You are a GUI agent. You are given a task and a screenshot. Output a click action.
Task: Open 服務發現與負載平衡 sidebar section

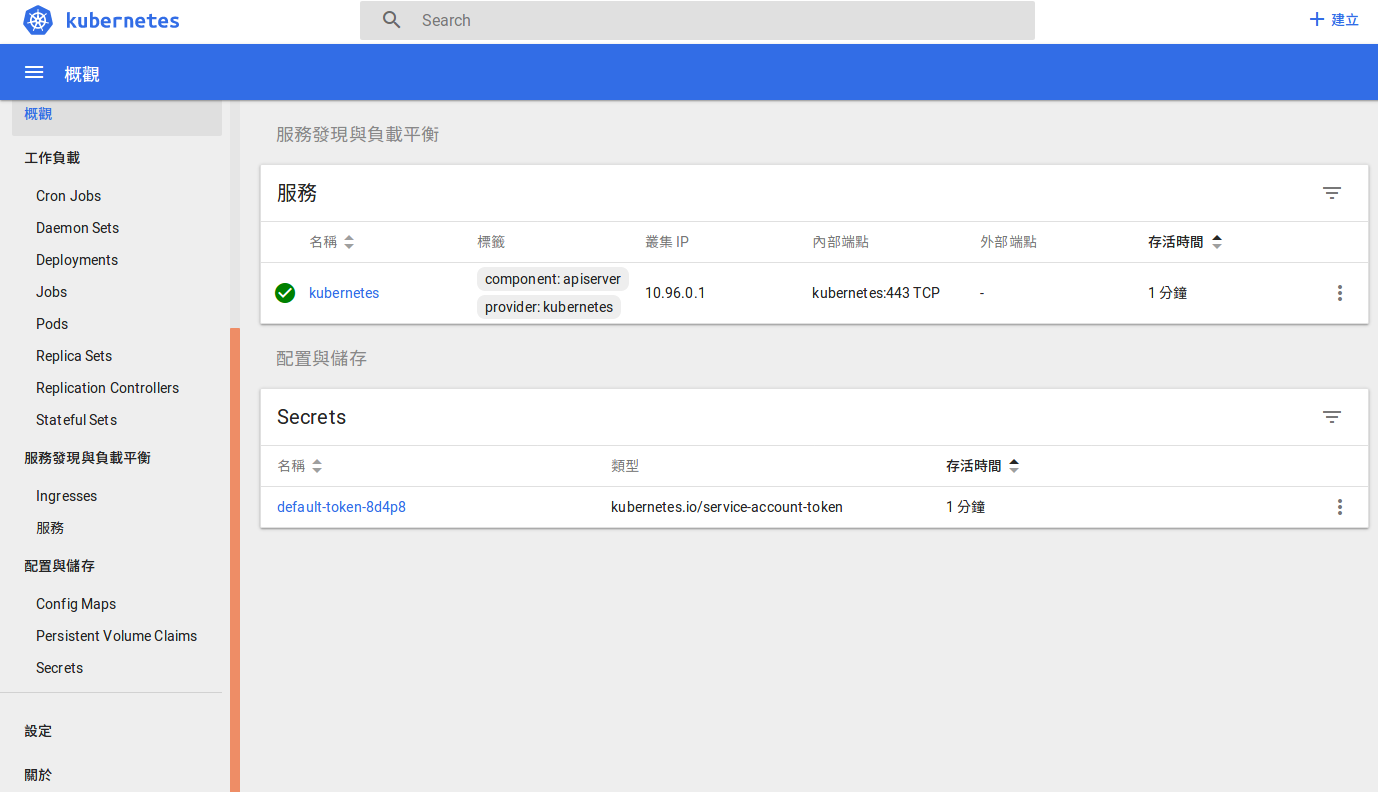coord(87,458)
